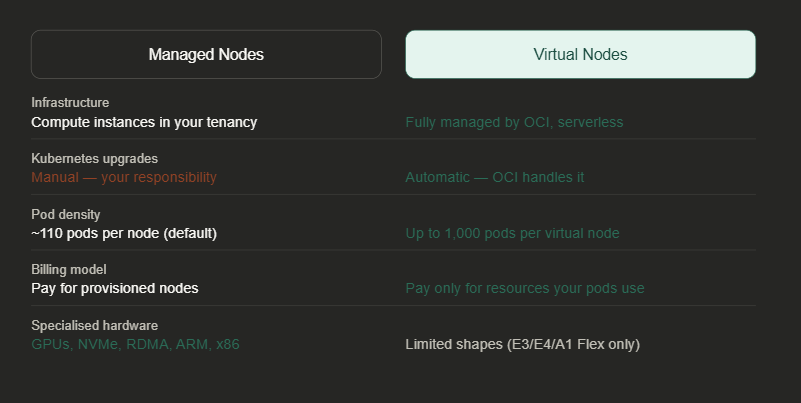Click 'Pay for provisioned nodes' text
This screenshot has width=801, height=403.
(115, 288)
